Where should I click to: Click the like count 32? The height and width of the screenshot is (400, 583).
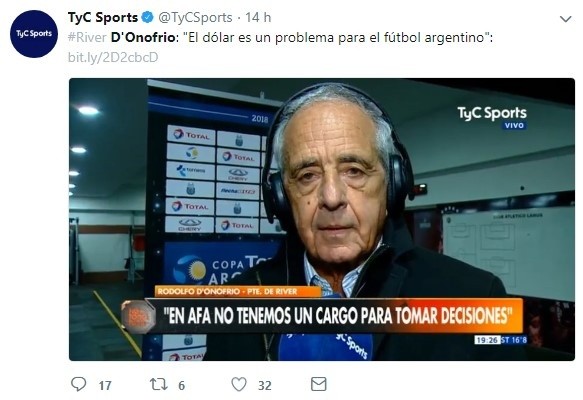[264, 386]
